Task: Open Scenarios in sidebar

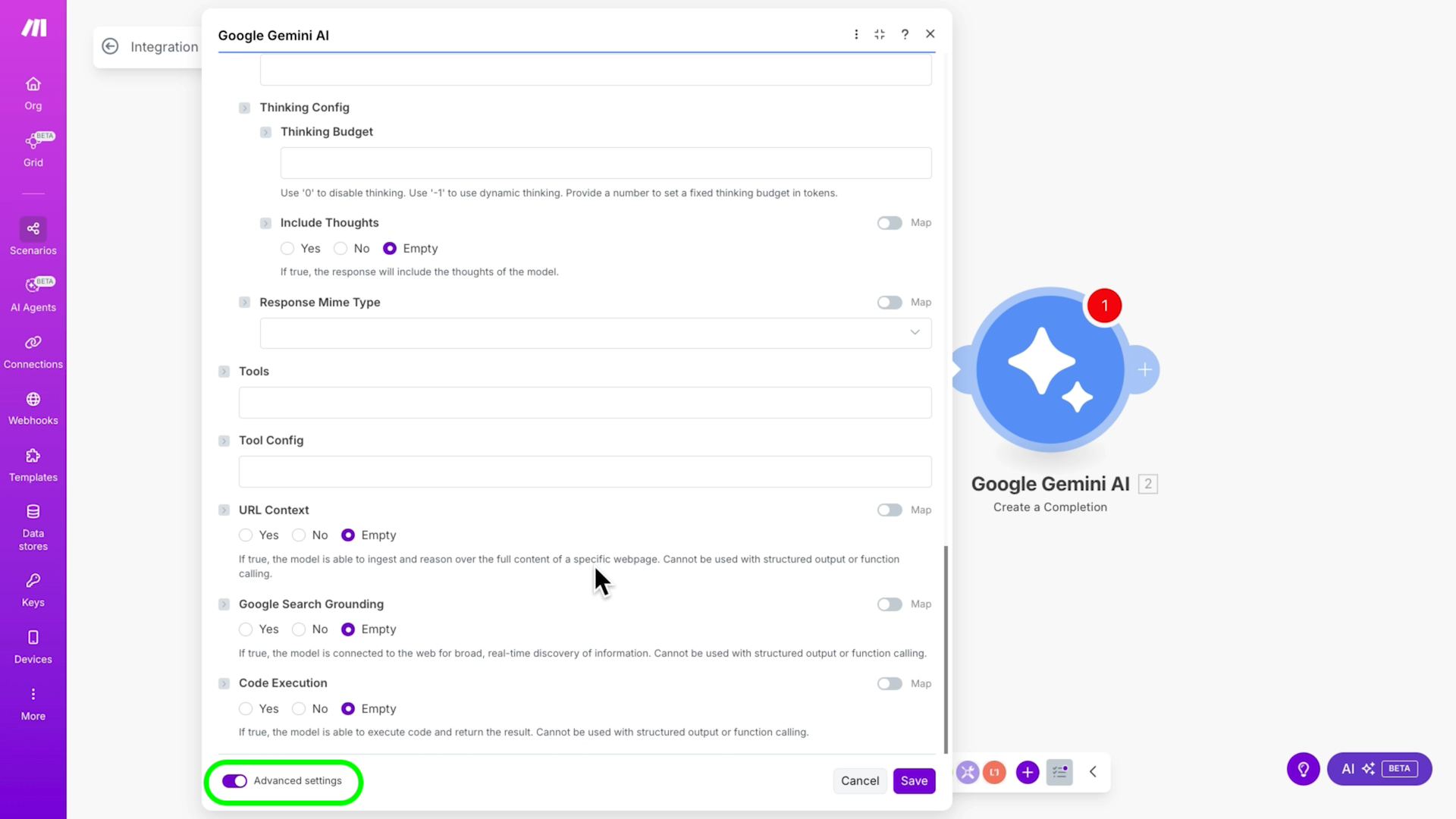Action: pos(33,237)
